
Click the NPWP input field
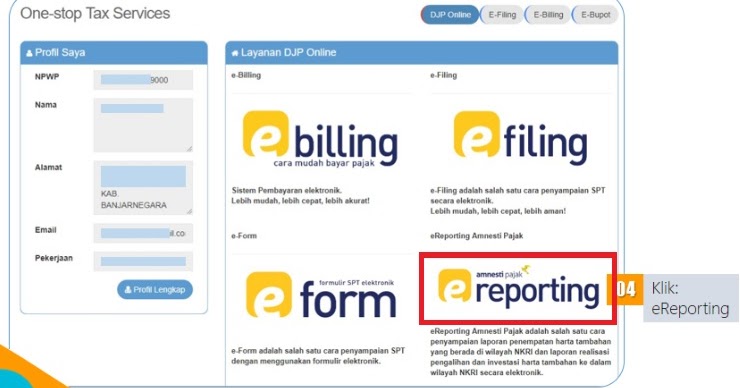click(x=143, y=80)
